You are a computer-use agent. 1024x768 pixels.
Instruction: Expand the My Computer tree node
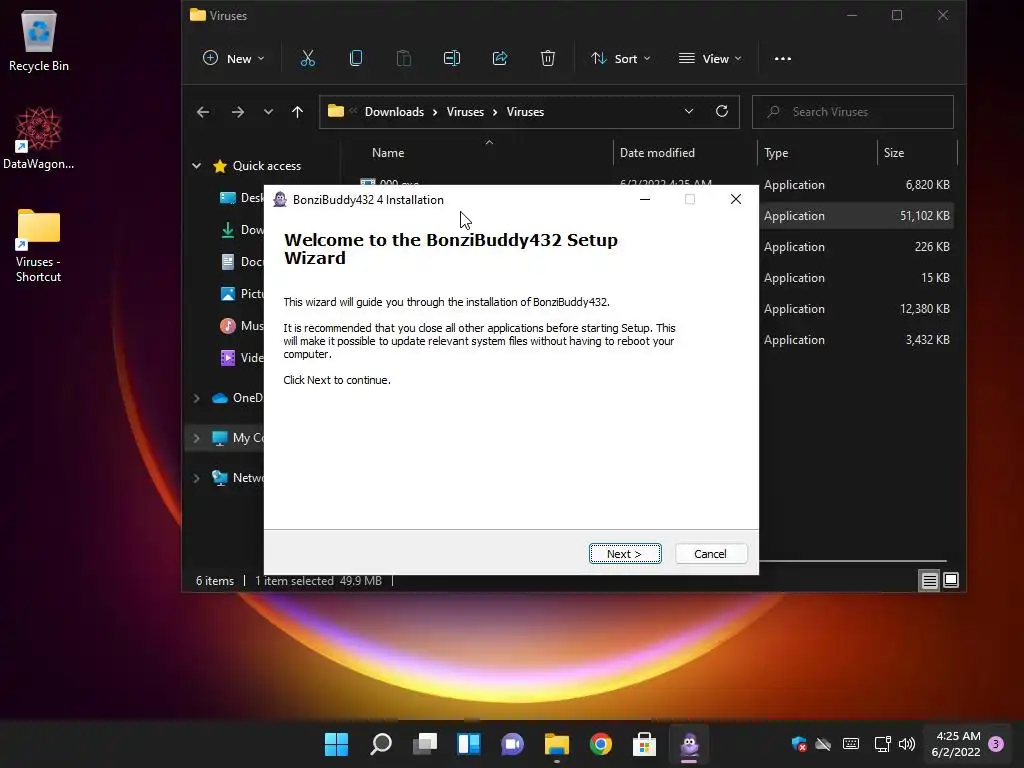(197, 438)
